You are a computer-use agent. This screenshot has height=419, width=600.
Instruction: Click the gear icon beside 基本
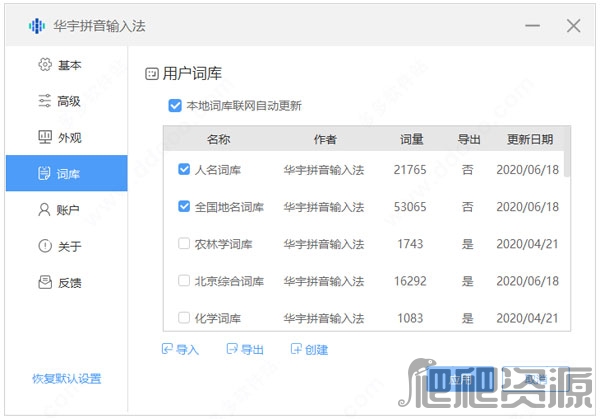(x=45, y=64)
